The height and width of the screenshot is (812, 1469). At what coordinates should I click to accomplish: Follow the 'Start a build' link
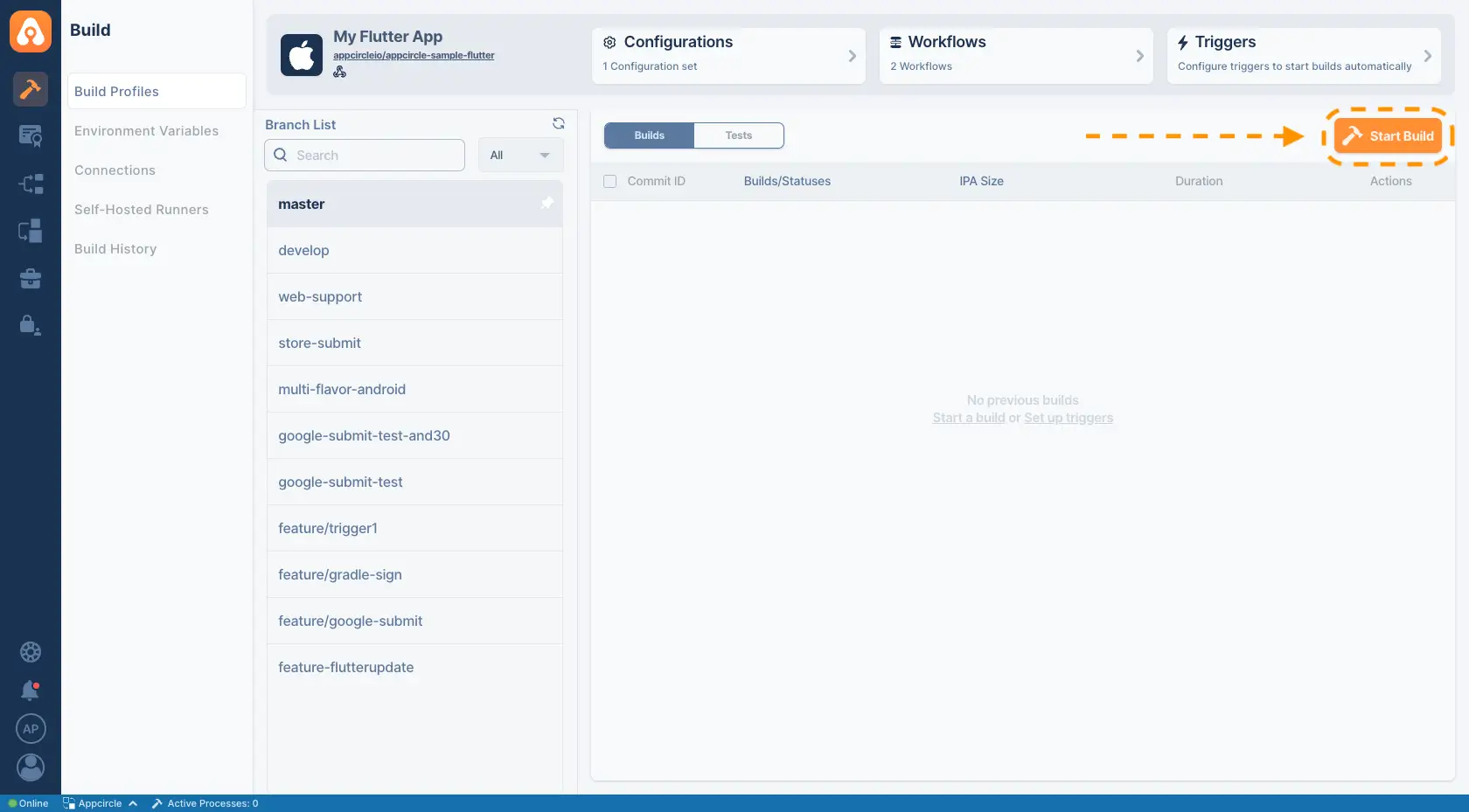coord(969,418)
